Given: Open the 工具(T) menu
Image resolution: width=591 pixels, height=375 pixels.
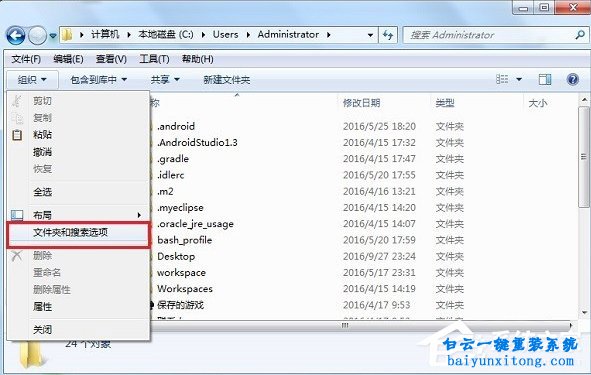Looking at the screenshot, I should tap(154, 59).
